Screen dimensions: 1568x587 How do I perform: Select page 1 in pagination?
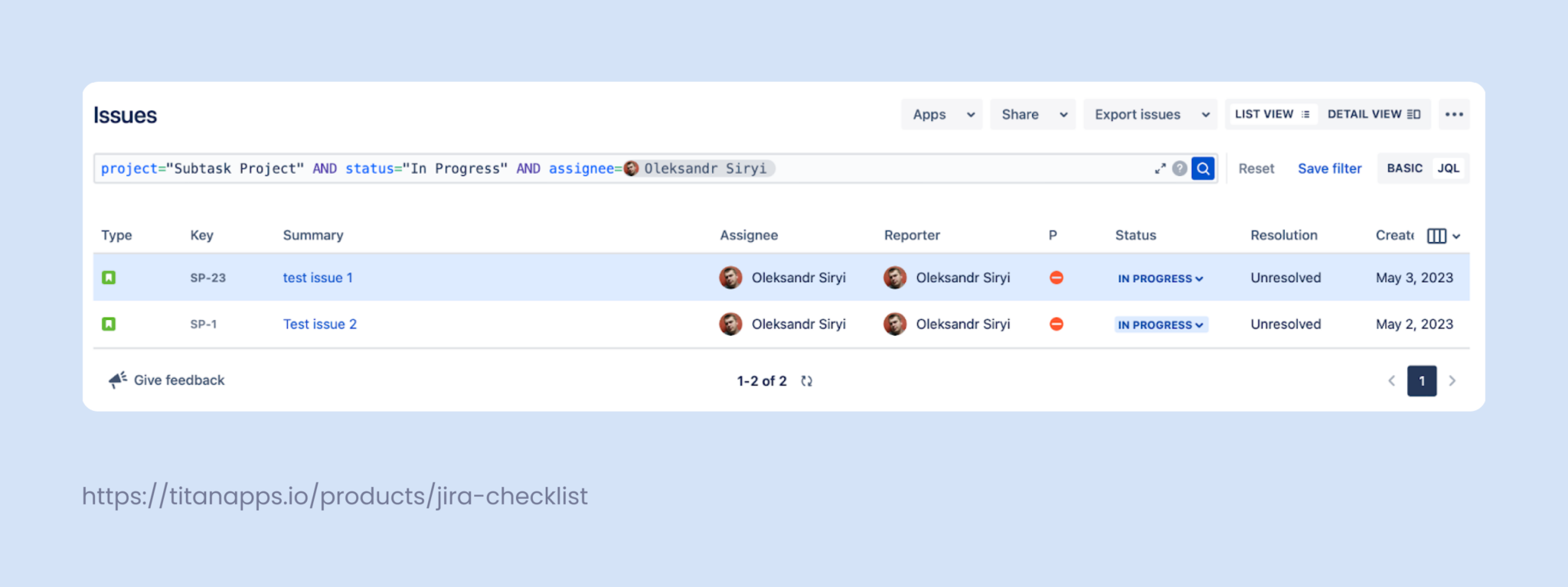[1421, 380]
